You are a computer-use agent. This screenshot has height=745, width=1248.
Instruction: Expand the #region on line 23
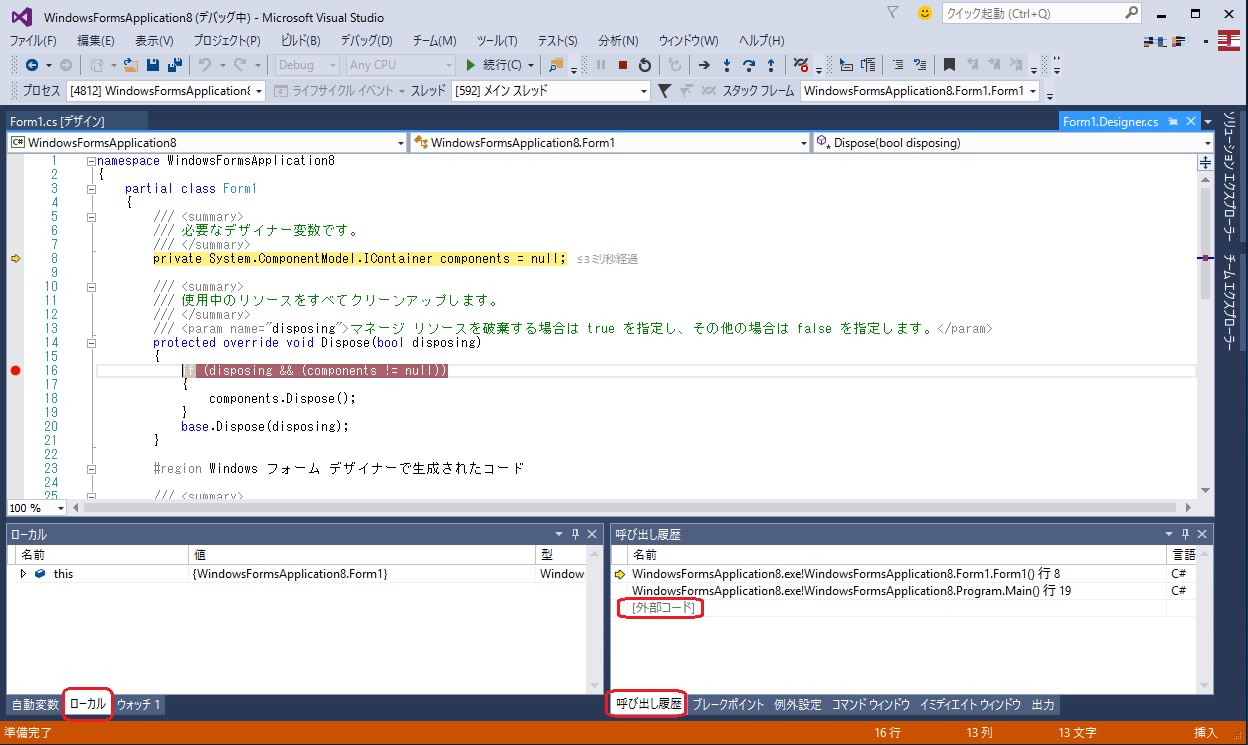[x=91, y=469]
